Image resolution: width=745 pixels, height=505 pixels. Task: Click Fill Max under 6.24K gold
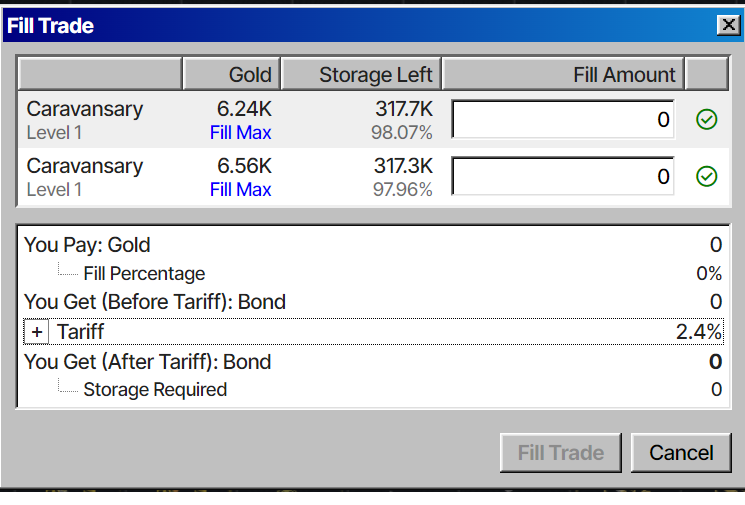tap(240, 133)
